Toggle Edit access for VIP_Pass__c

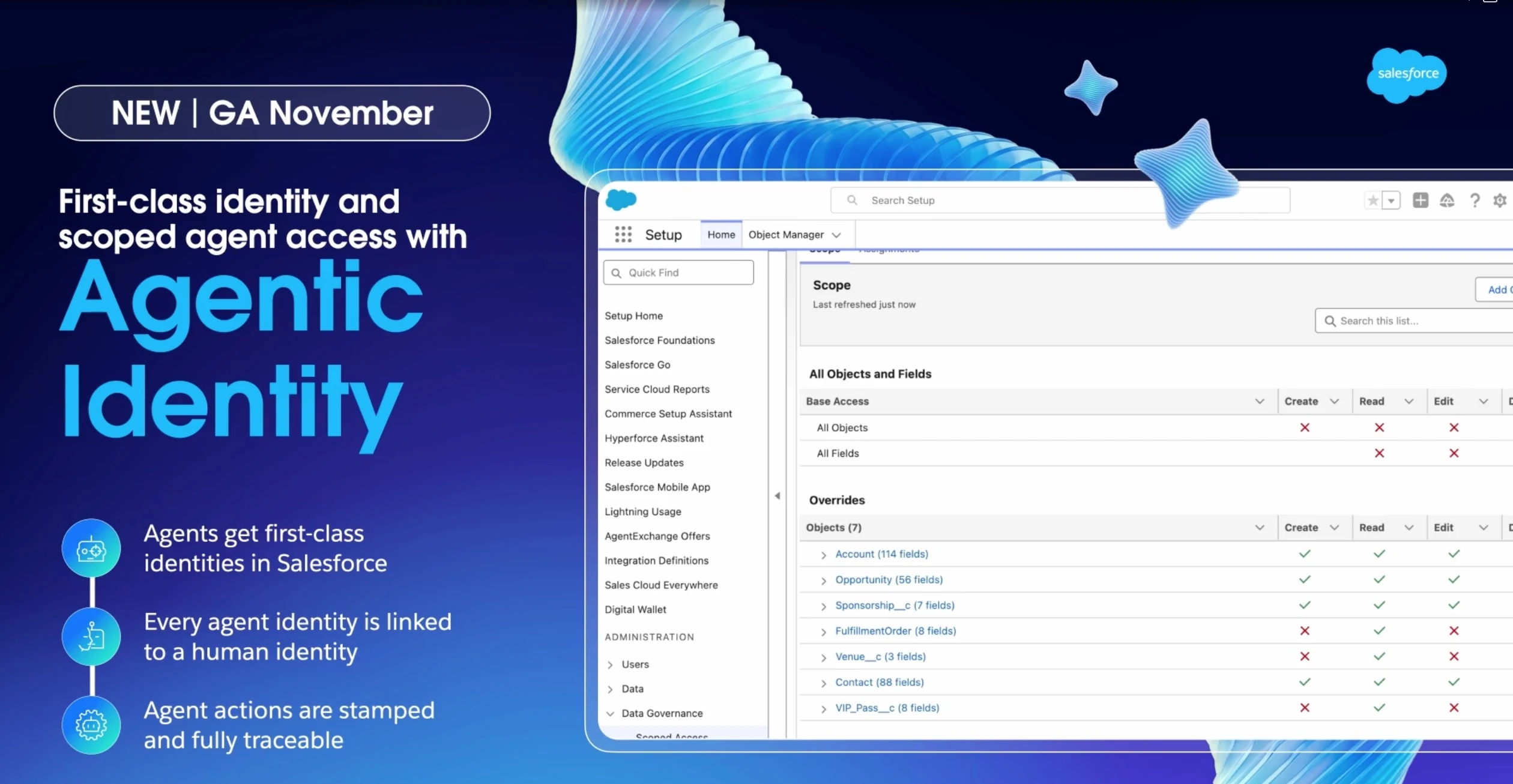coord(1454,708)
